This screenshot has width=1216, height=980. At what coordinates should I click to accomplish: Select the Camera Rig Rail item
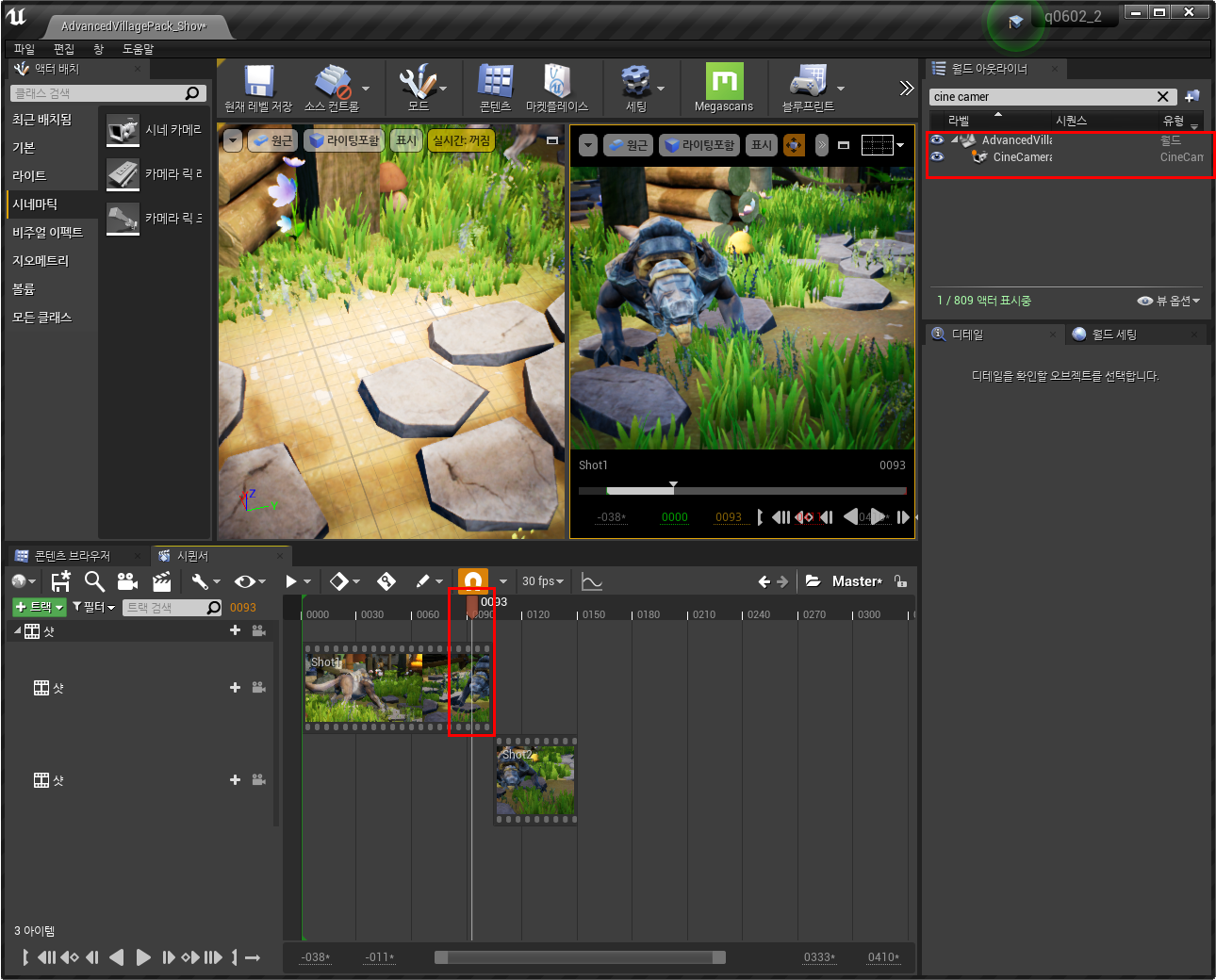tap(155, 173)
